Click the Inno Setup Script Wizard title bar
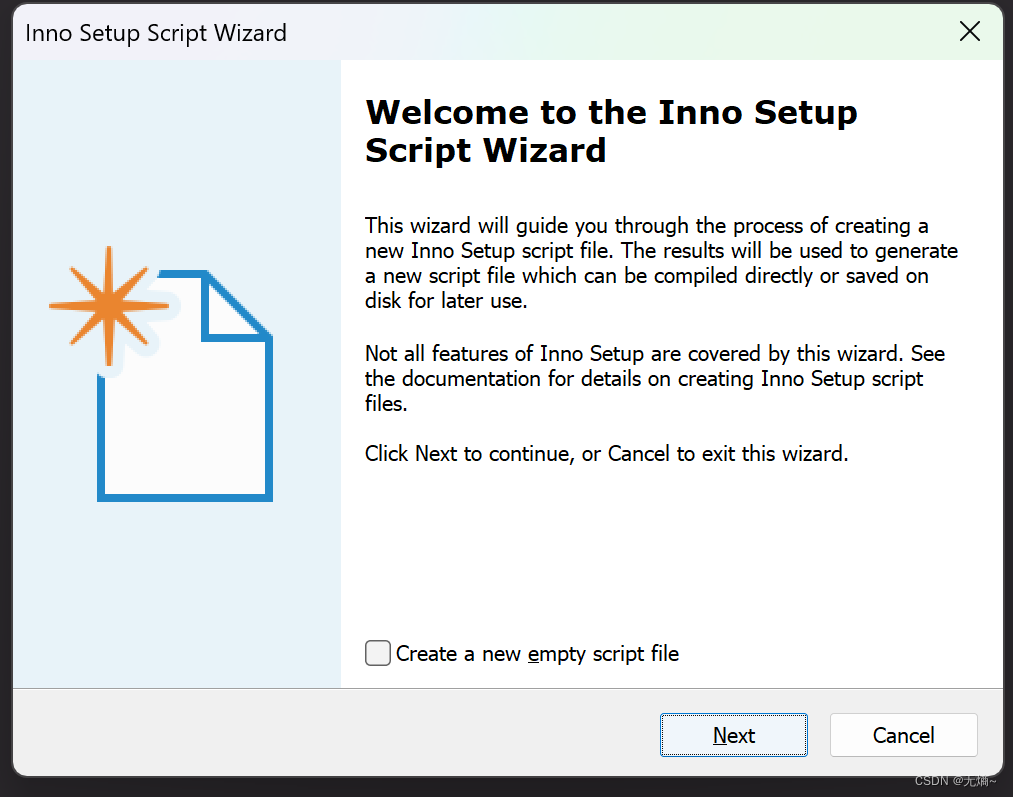This screenshot has height=797, width=1013. pyautogui.click(x=154, y=32)
